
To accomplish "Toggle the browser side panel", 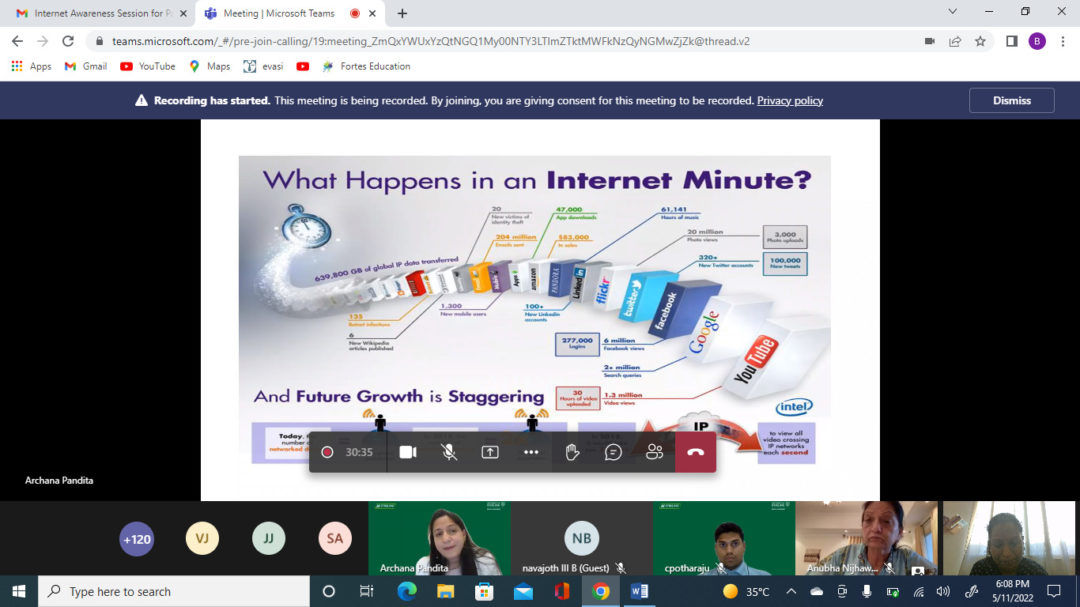I will coord(1012,41).
